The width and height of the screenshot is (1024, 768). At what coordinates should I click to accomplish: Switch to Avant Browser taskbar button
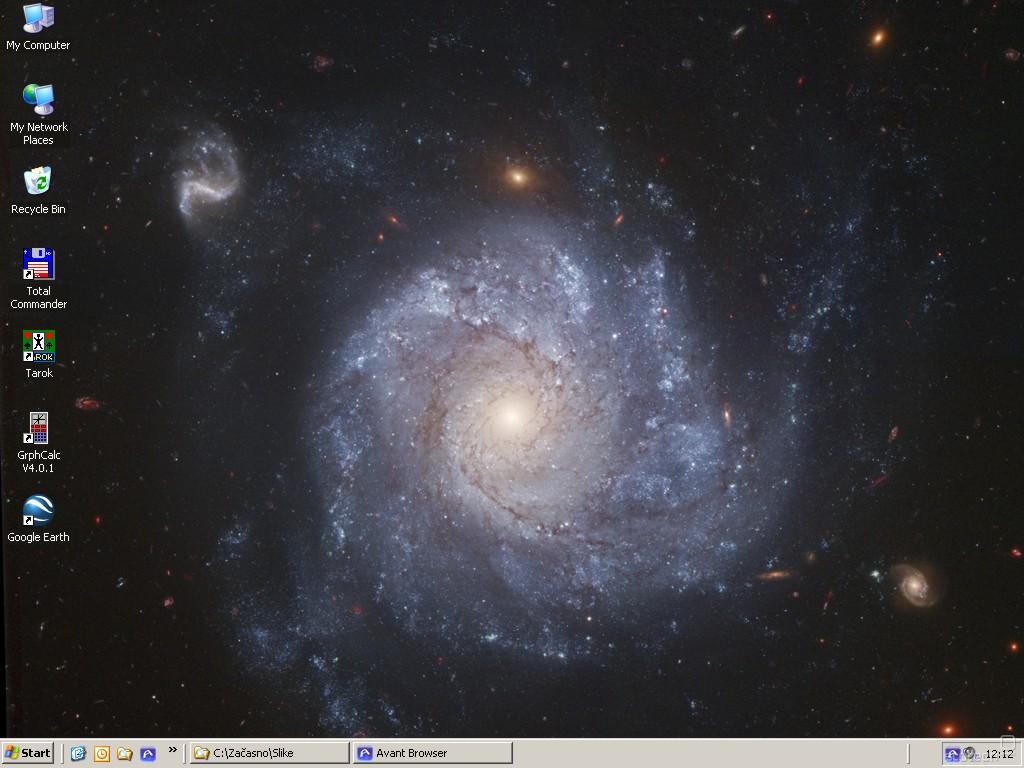(x=433, y=753)
